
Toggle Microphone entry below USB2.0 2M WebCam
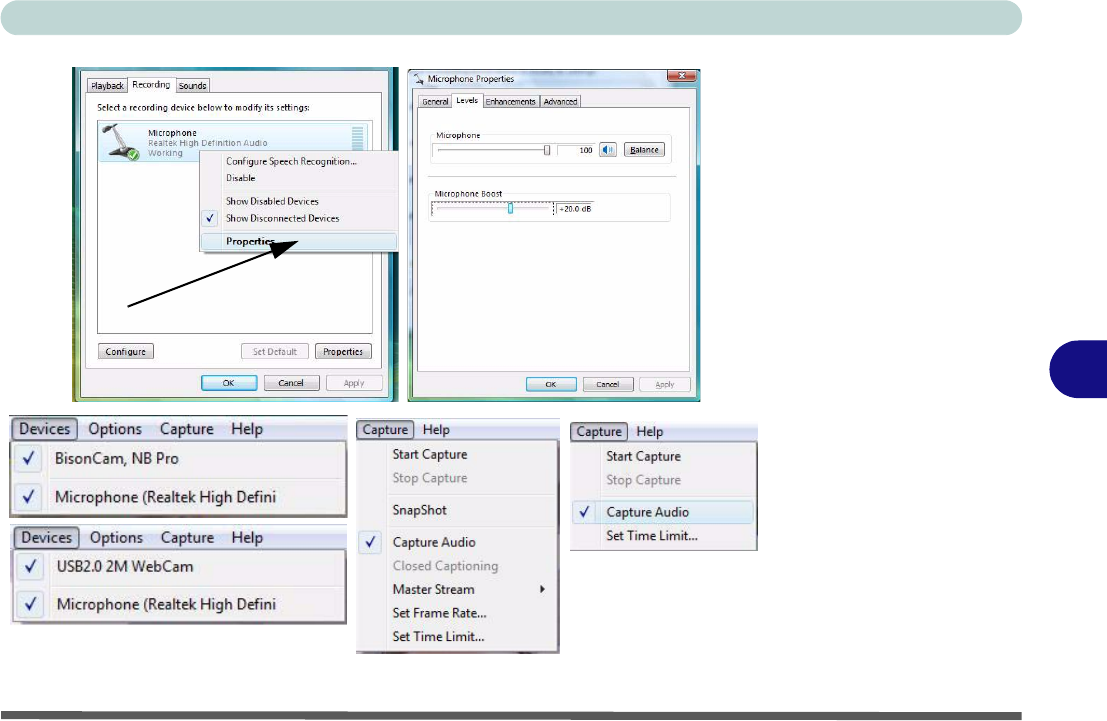(x=30, y=604)
